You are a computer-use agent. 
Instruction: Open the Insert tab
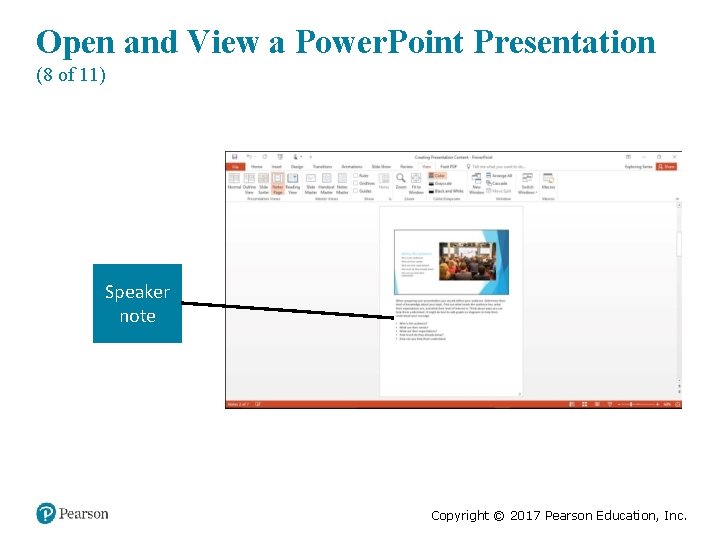(x=276, y=167)
